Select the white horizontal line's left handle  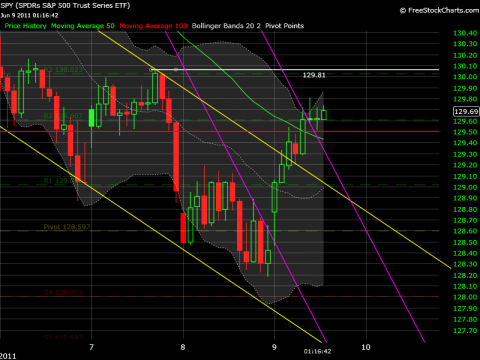tap(151, 70)
